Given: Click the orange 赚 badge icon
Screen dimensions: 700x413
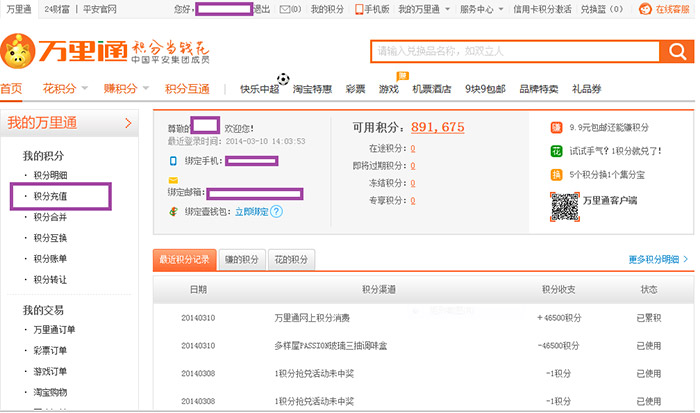Looking at the screenshot, I should (556, 128).
